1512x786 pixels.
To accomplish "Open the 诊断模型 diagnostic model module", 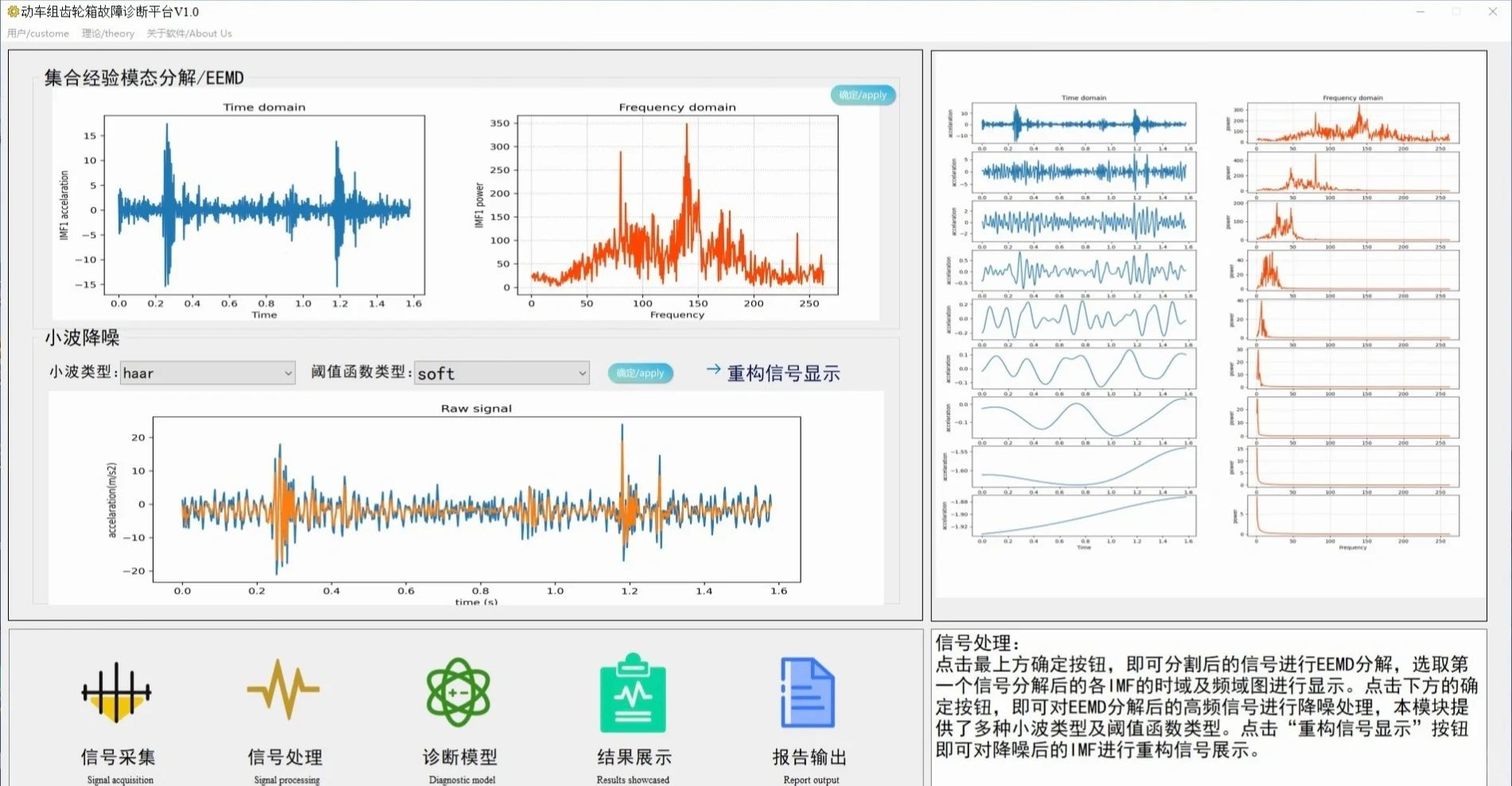I will (460, 692).
